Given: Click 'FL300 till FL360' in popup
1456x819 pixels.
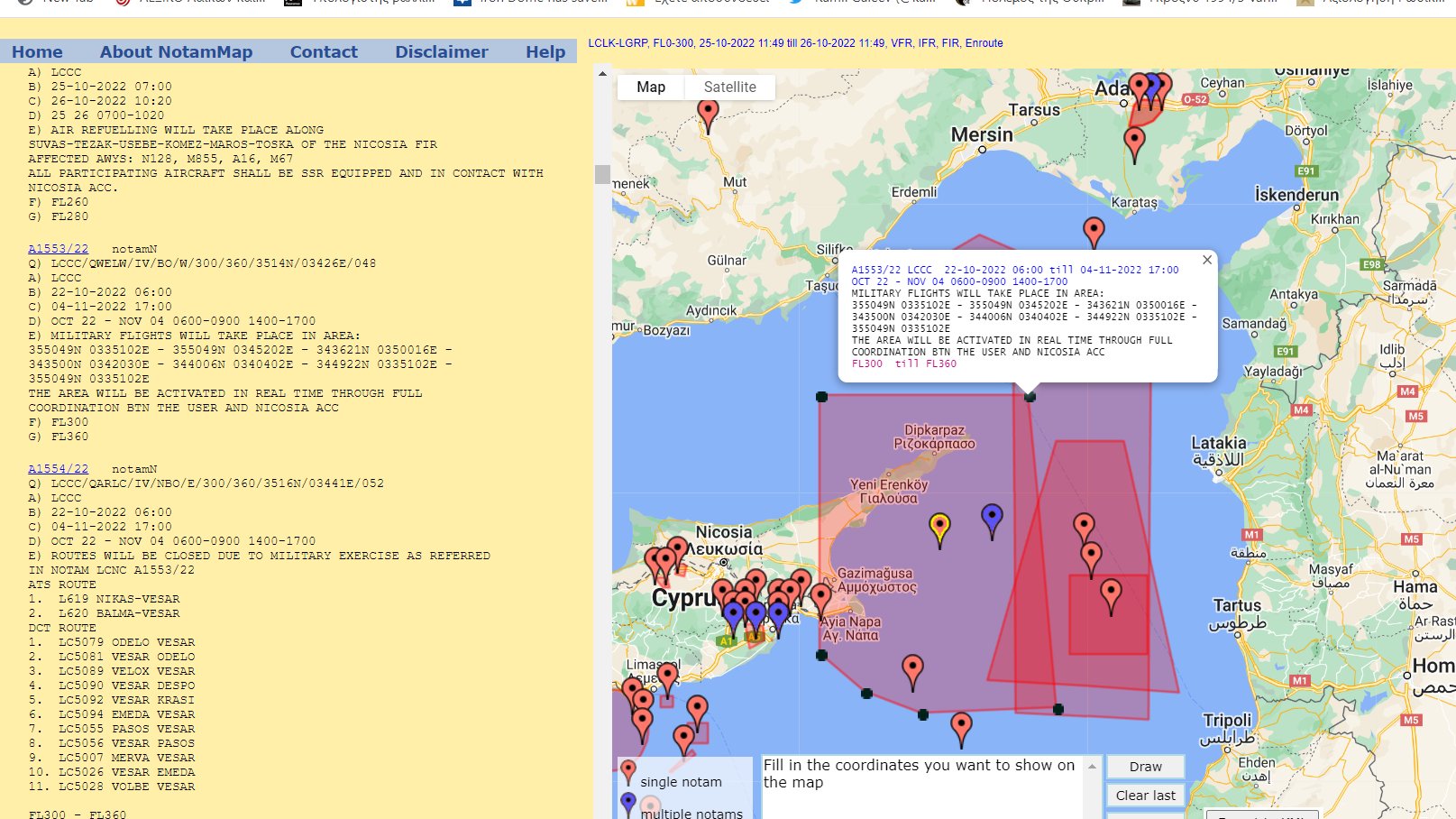Looking at the screenshot, I should tap(904, 363).
